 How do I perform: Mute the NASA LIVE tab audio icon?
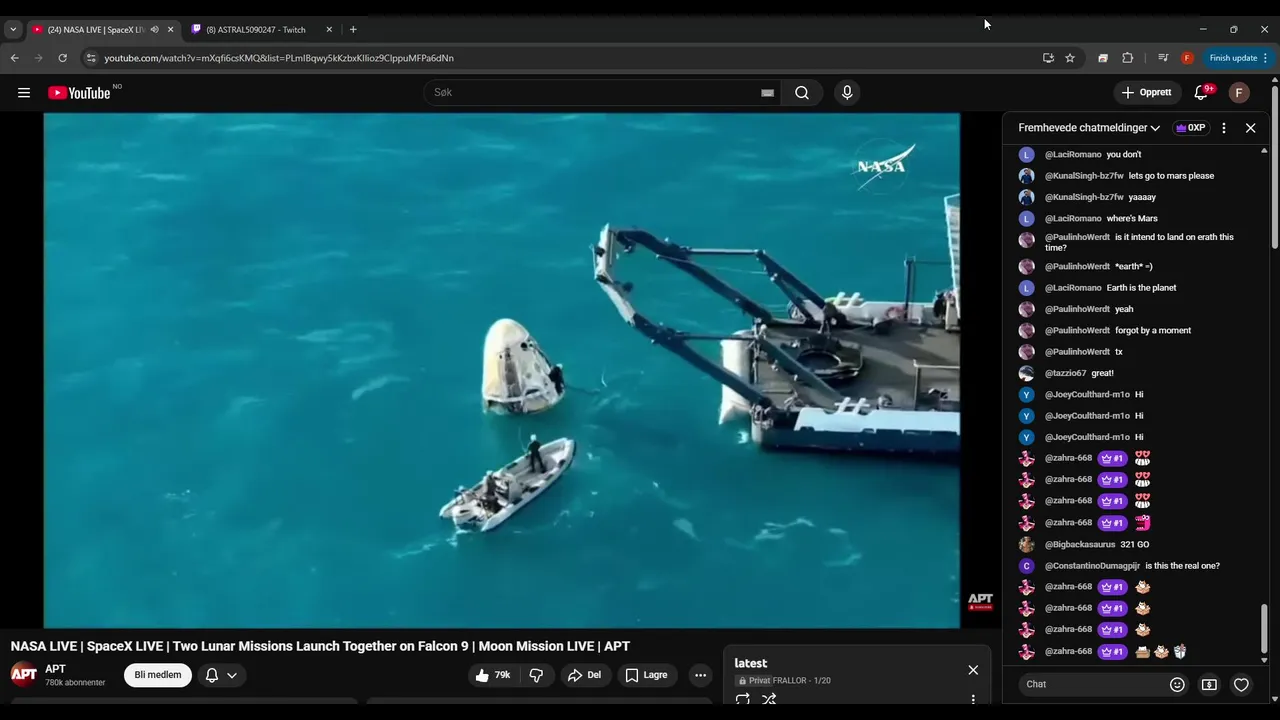pos(154,30)
